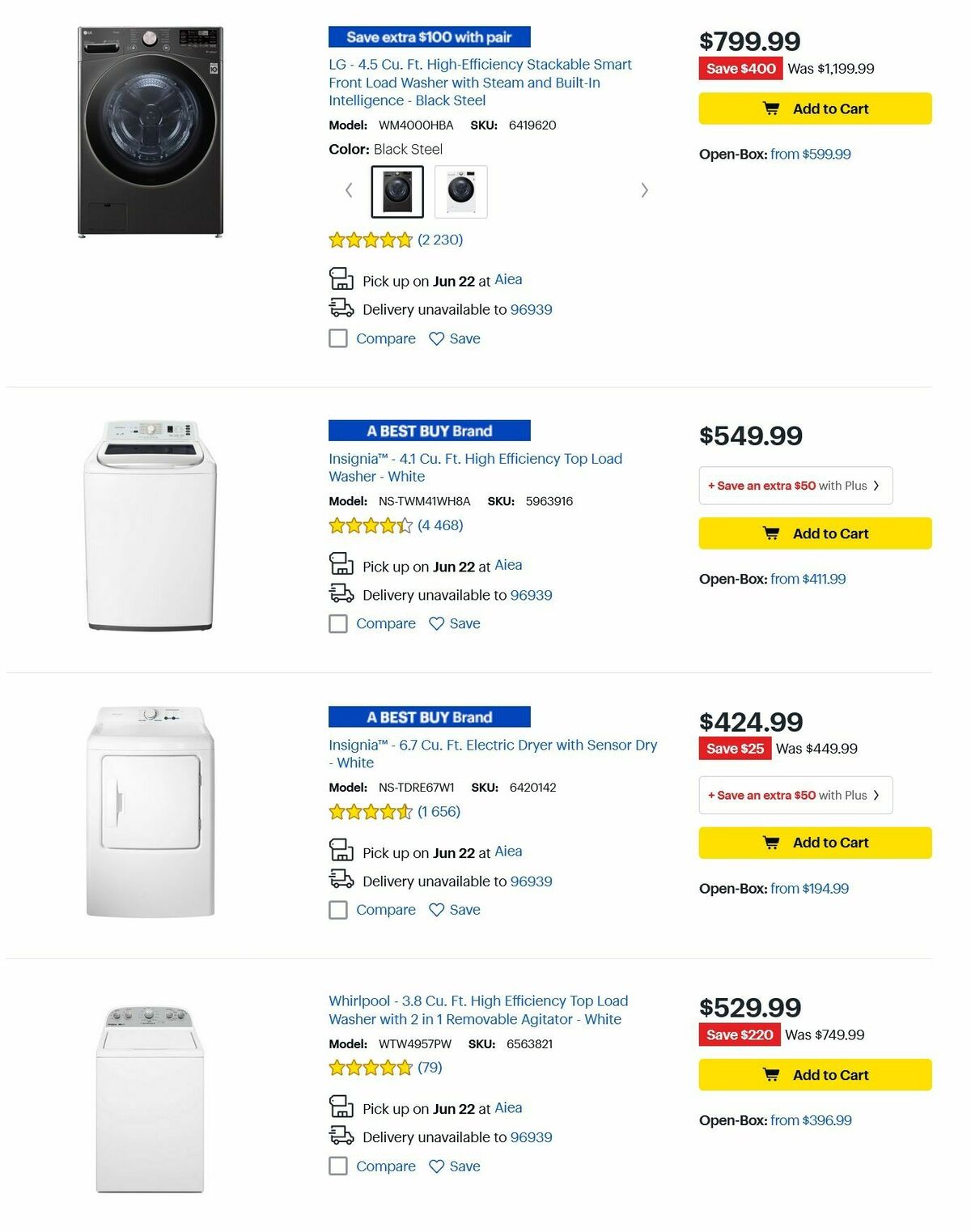This screenshot has width=971, height=1232.
Task: Click the cart icon on Whirlpool Add to Cart
Action: pos(774,1074)
